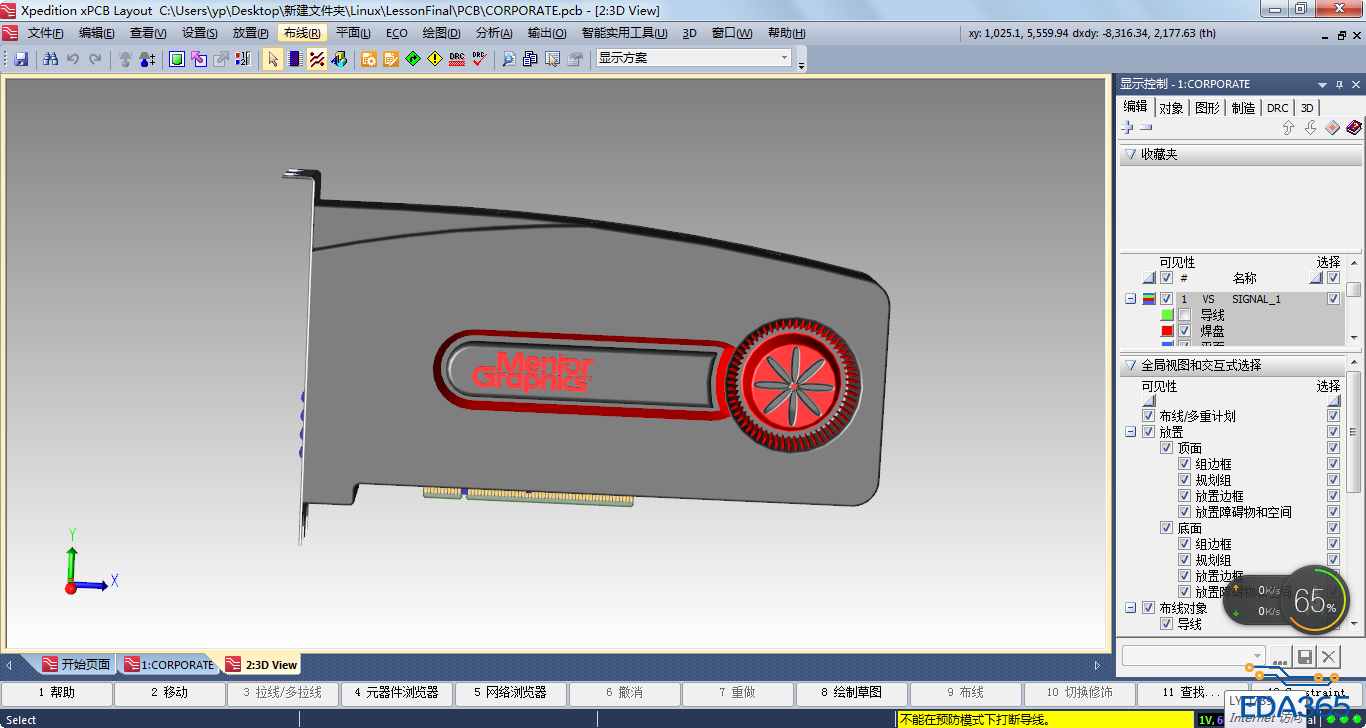1366x728 pixels.
Task: Click the binoculars Find icon
Action: 51,59
